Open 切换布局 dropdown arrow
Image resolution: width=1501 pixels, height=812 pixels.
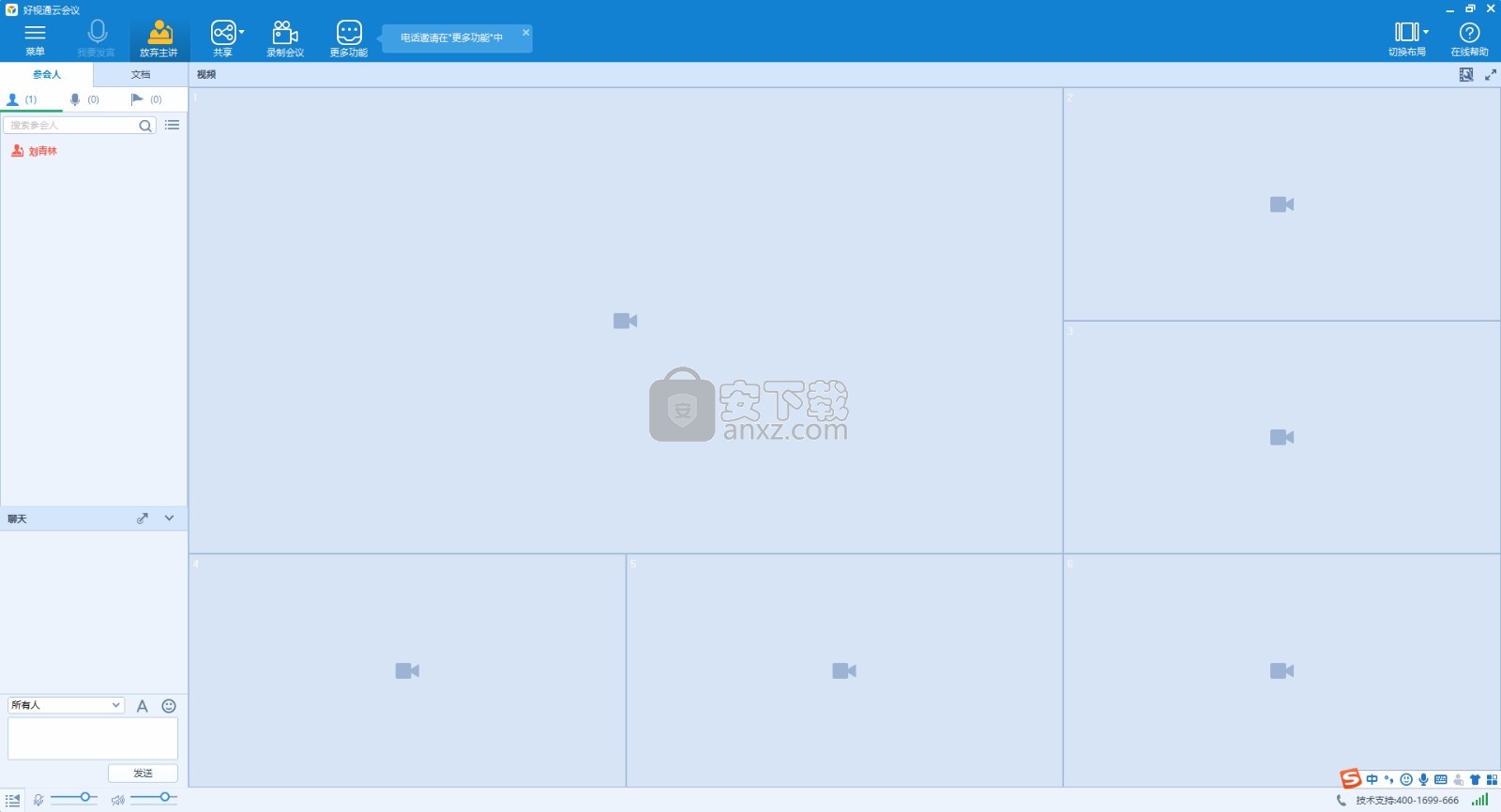tap(1426, 32)
